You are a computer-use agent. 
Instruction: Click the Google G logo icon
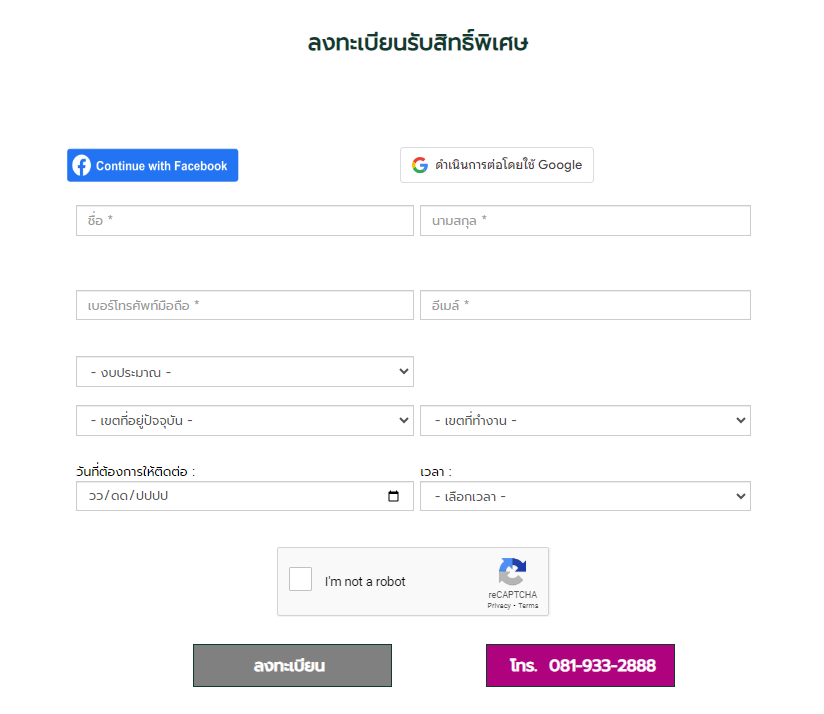pos(419,165)
